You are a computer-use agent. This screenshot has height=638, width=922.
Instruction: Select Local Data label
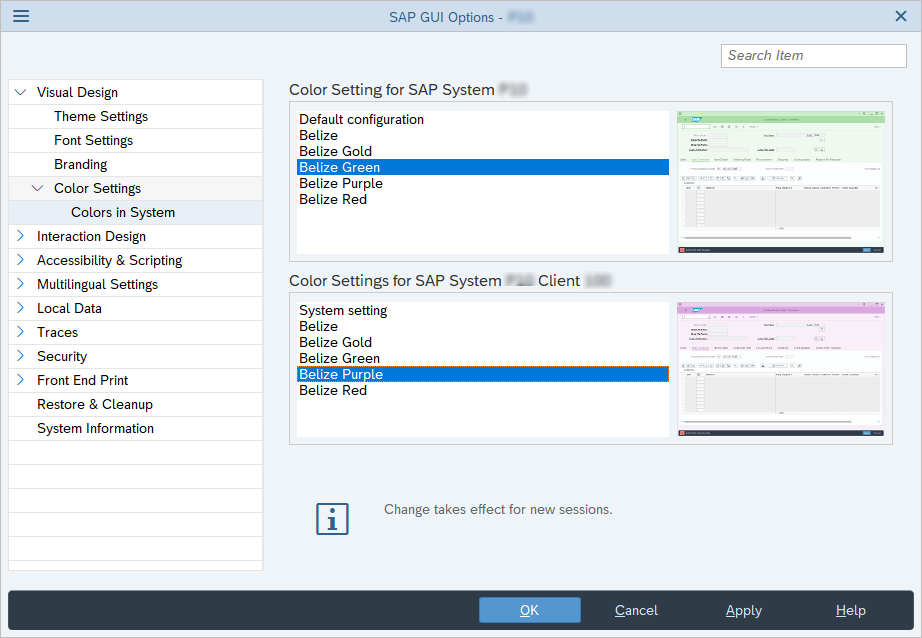(x=69, y=309)
